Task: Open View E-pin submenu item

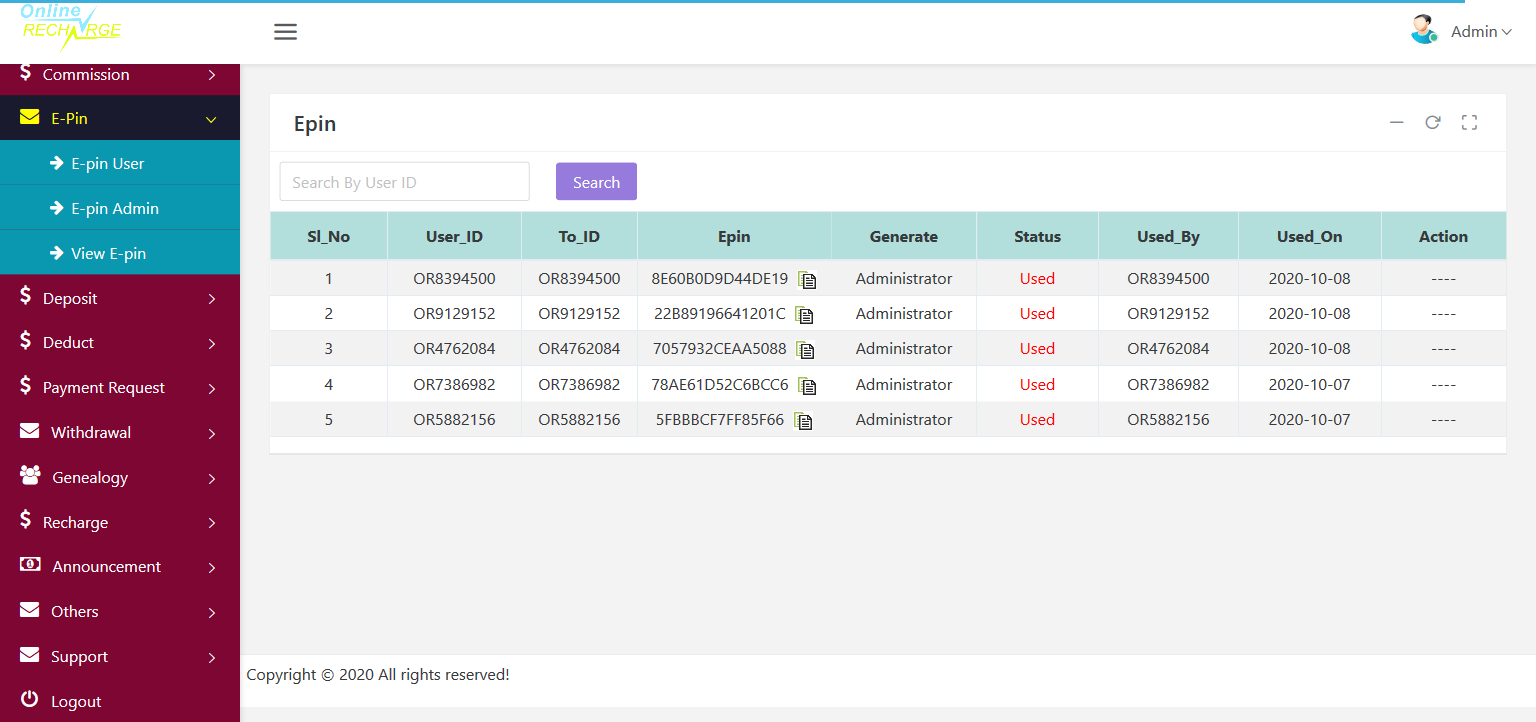Action: click(x=120, y=253)
